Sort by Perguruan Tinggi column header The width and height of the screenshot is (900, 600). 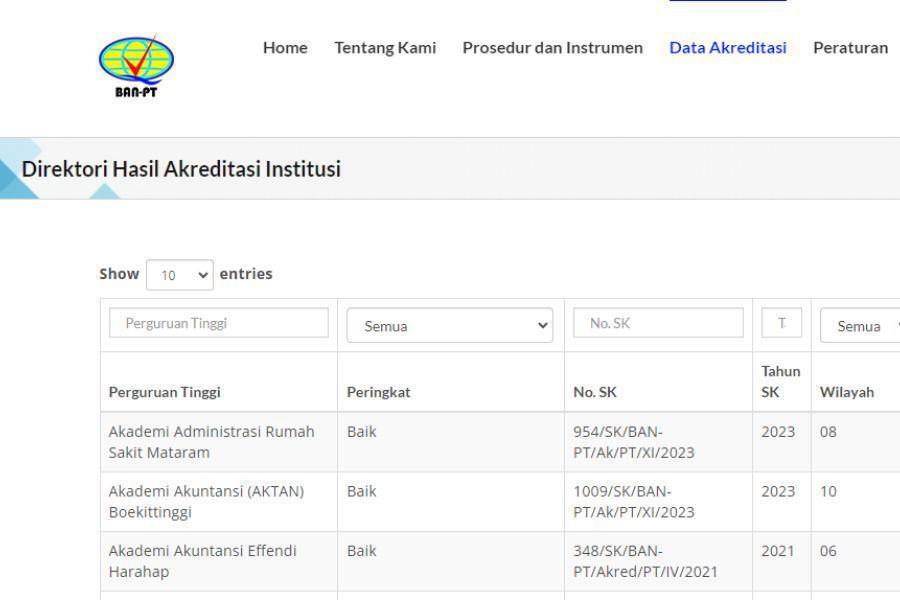[164, 392]
